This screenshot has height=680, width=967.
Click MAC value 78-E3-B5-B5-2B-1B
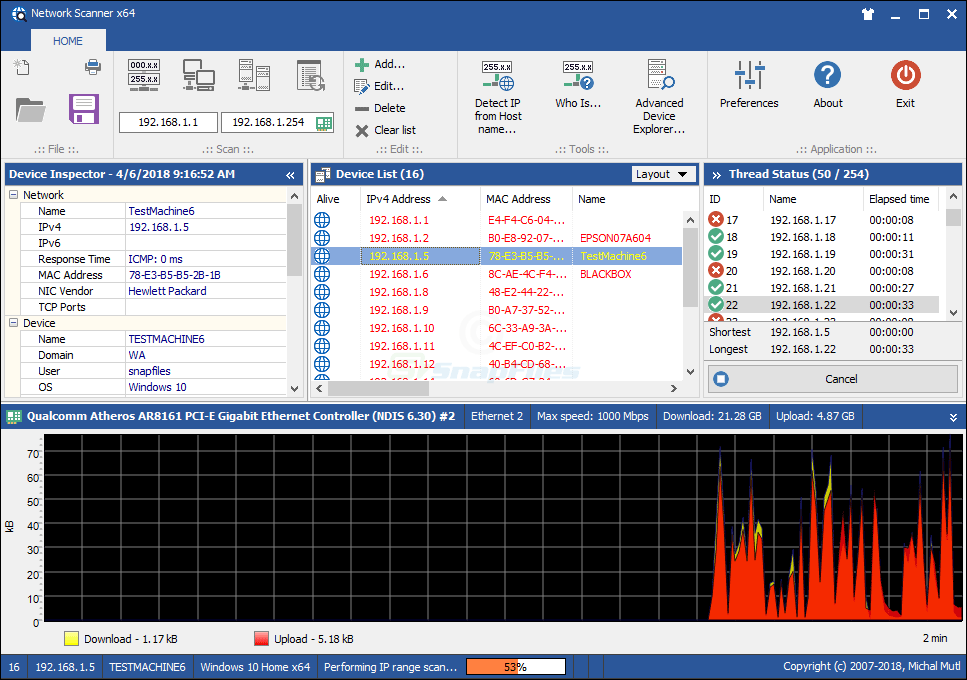click(x=175, y=275)
